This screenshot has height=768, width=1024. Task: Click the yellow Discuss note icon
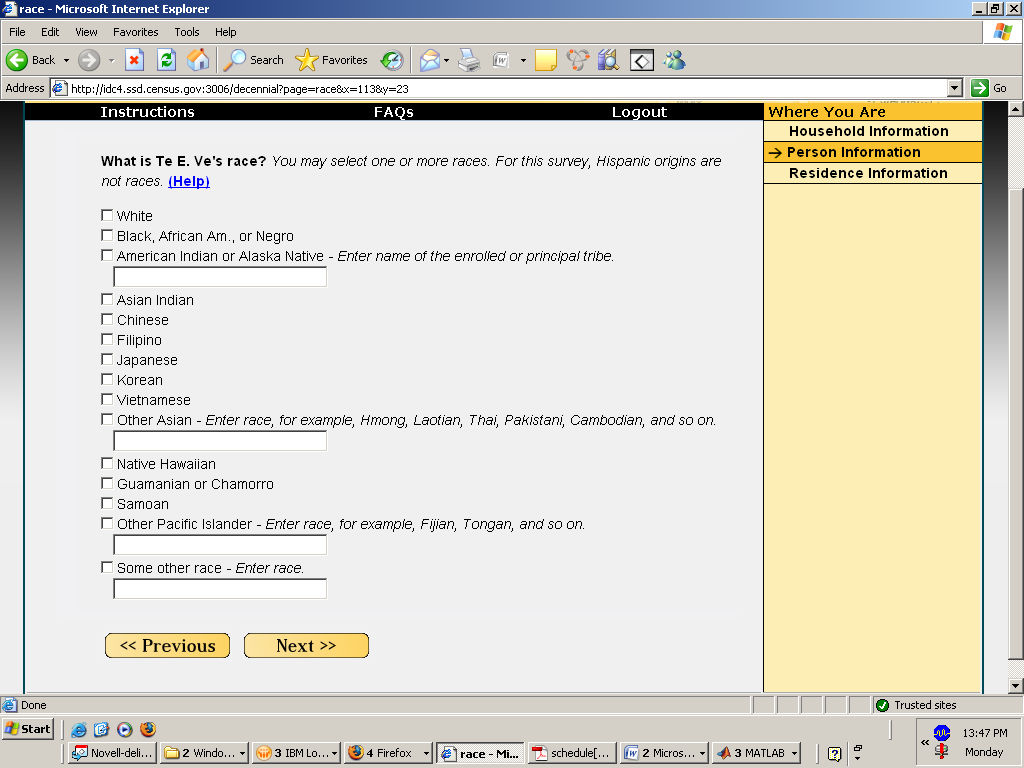[545, 60]
